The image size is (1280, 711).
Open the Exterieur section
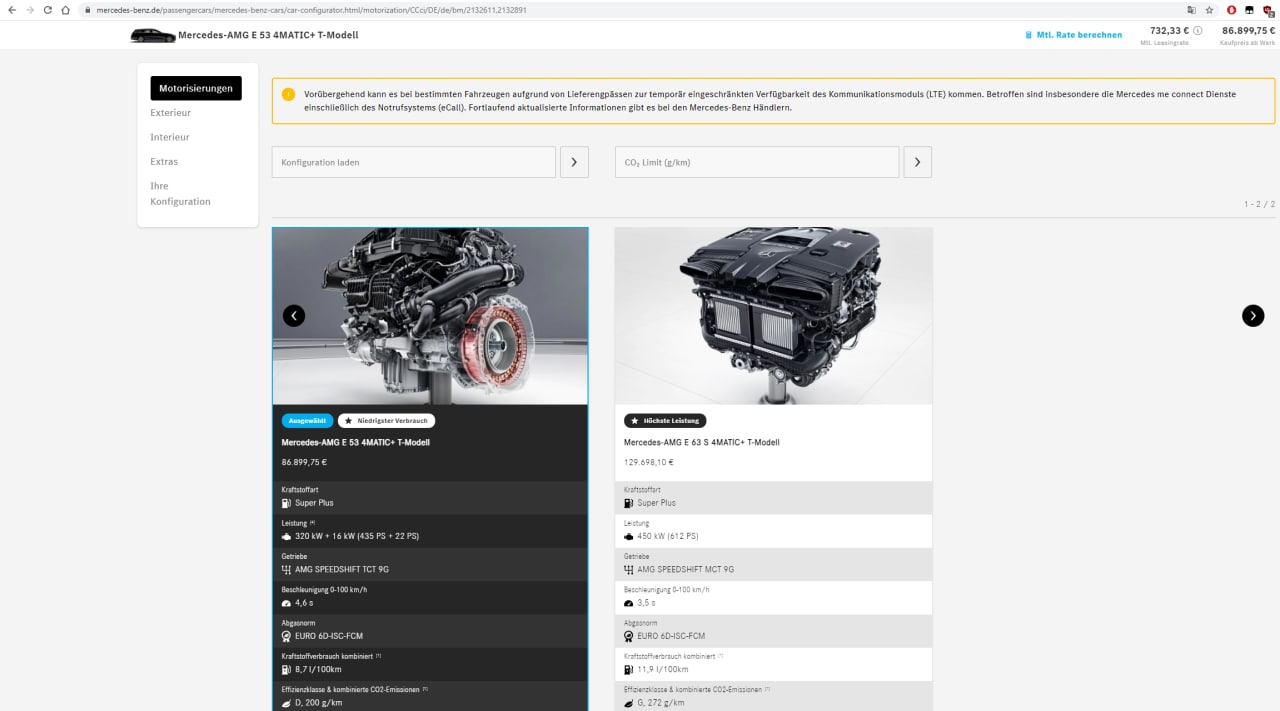pos(171,113)
